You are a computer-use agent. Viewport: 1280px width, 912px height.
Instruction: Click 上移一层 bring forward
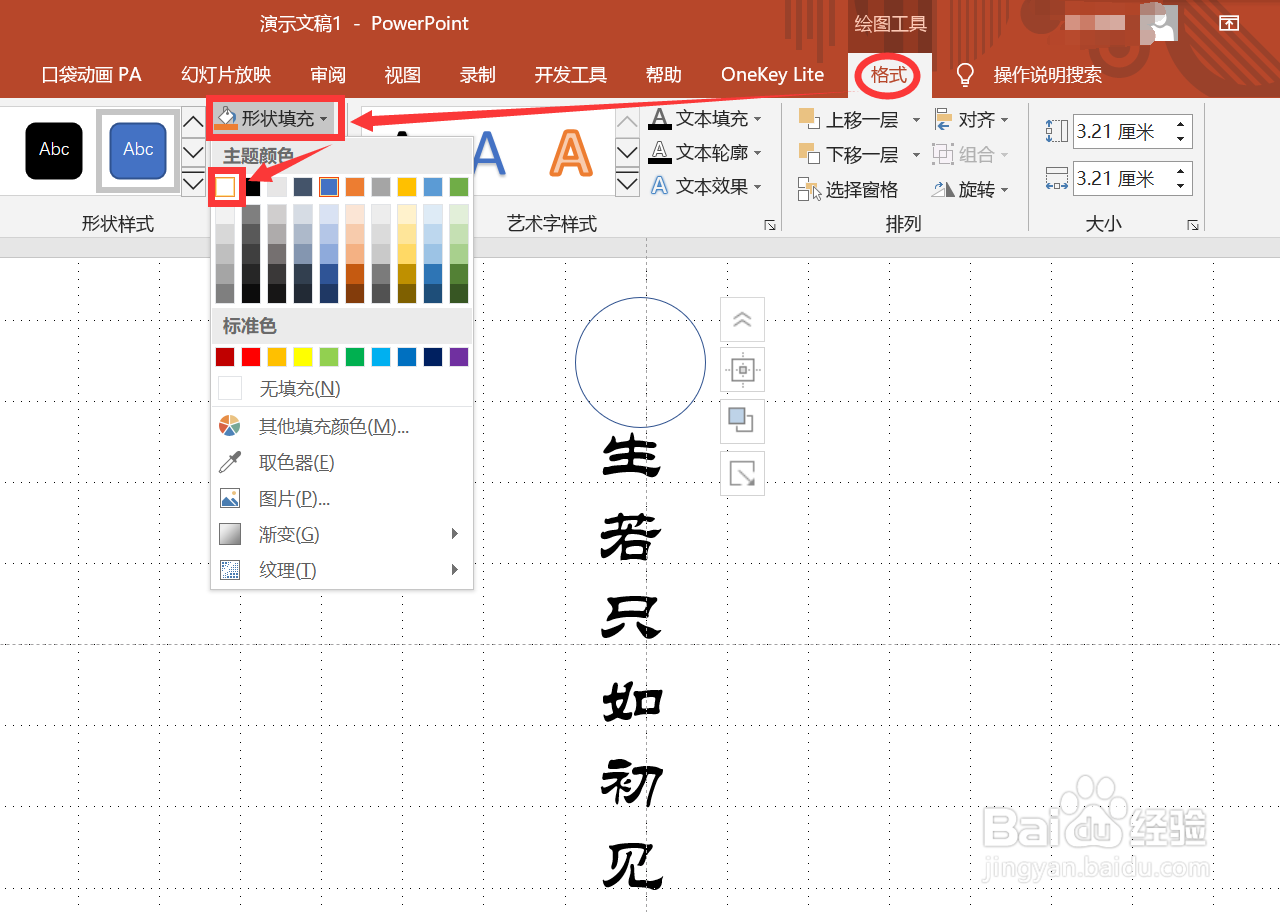(848, 120)
